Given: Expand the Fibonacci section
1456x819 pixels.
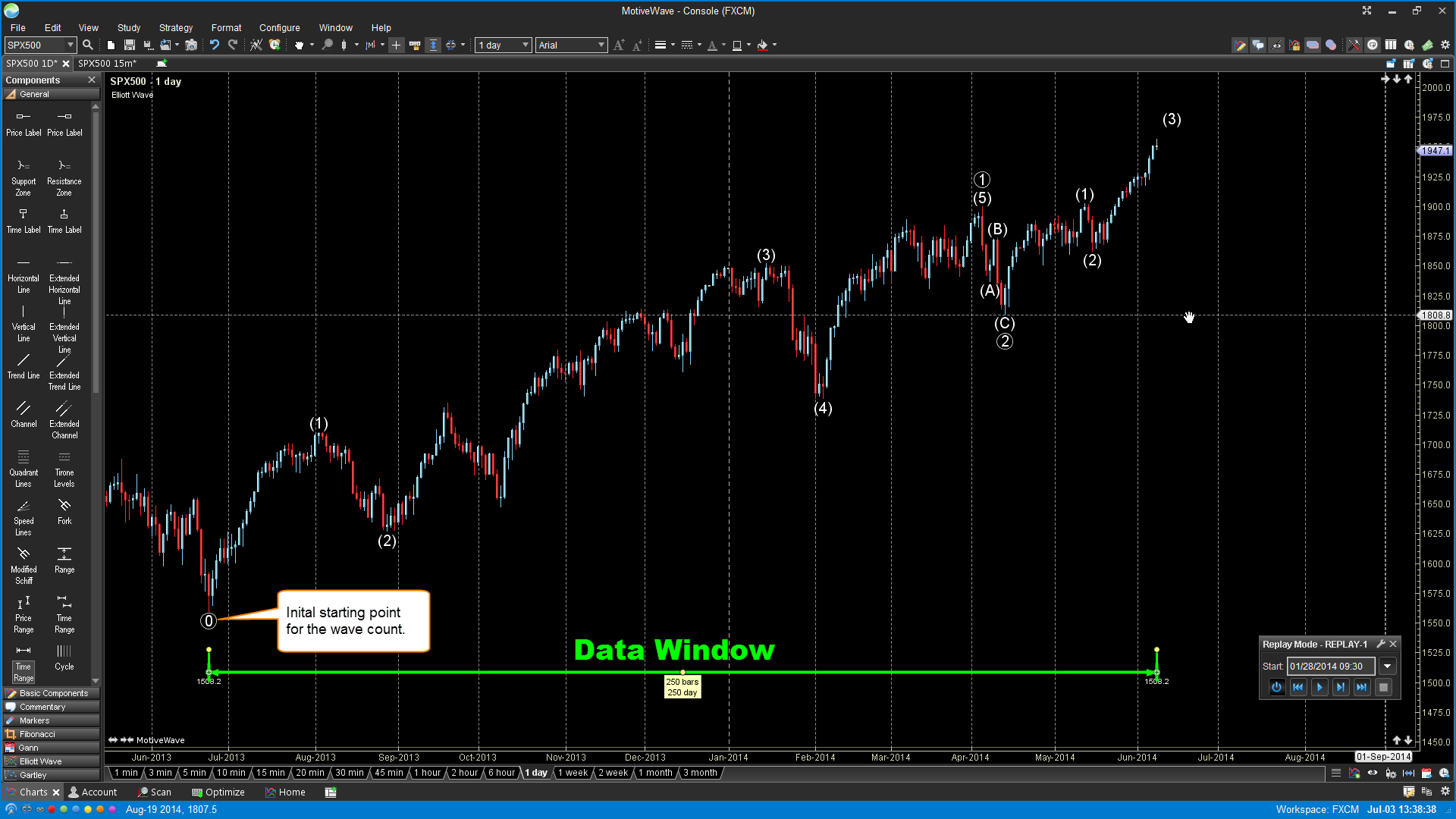Looking at the screenshot, I should coord(52,734).
